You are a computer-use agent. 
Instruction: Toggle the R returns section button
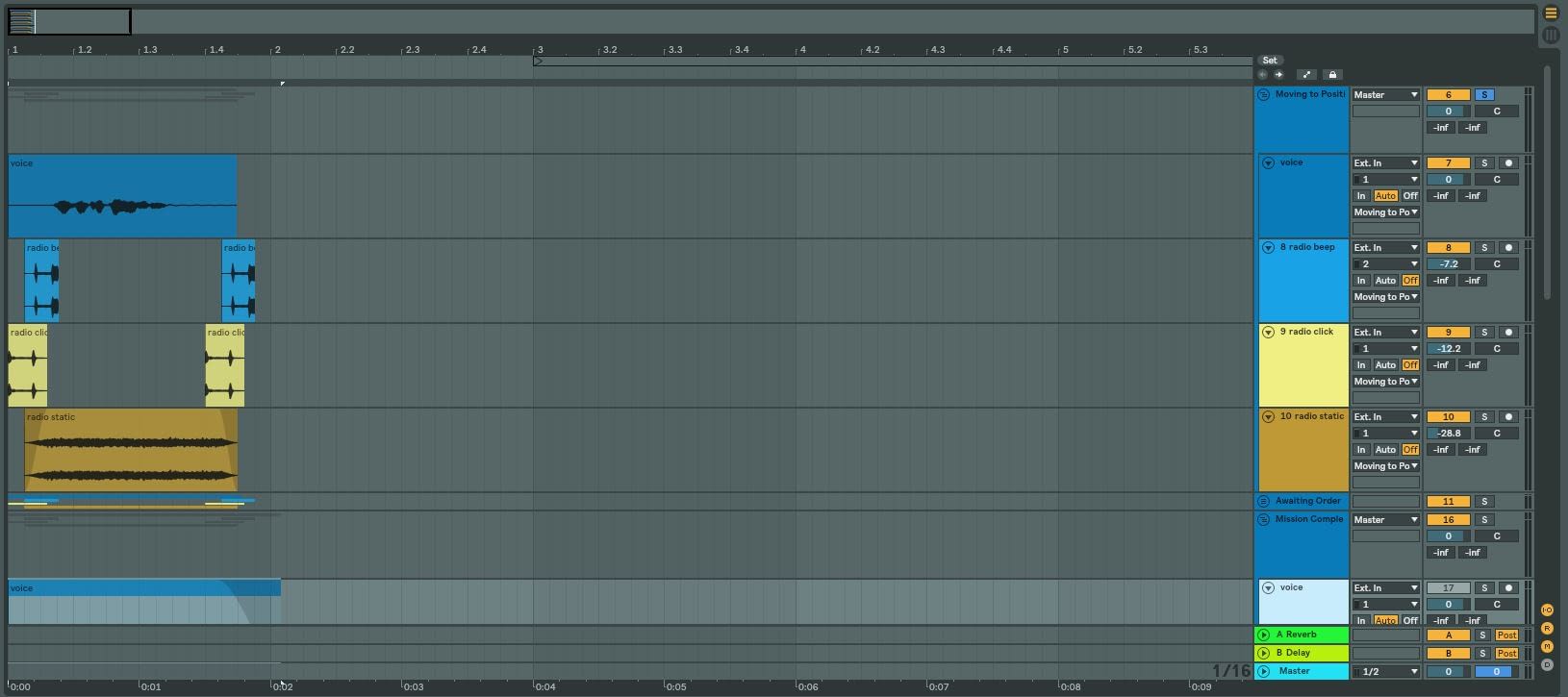point(1548,629)
